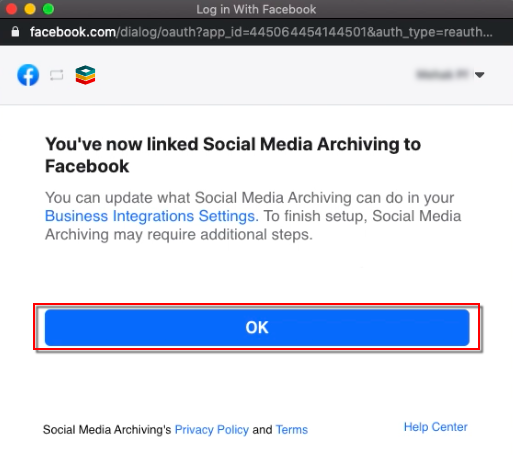Screen dimensions: 513x455
Task: Click "Social Media Archiving's" footer text
Action: coord(107,430)
